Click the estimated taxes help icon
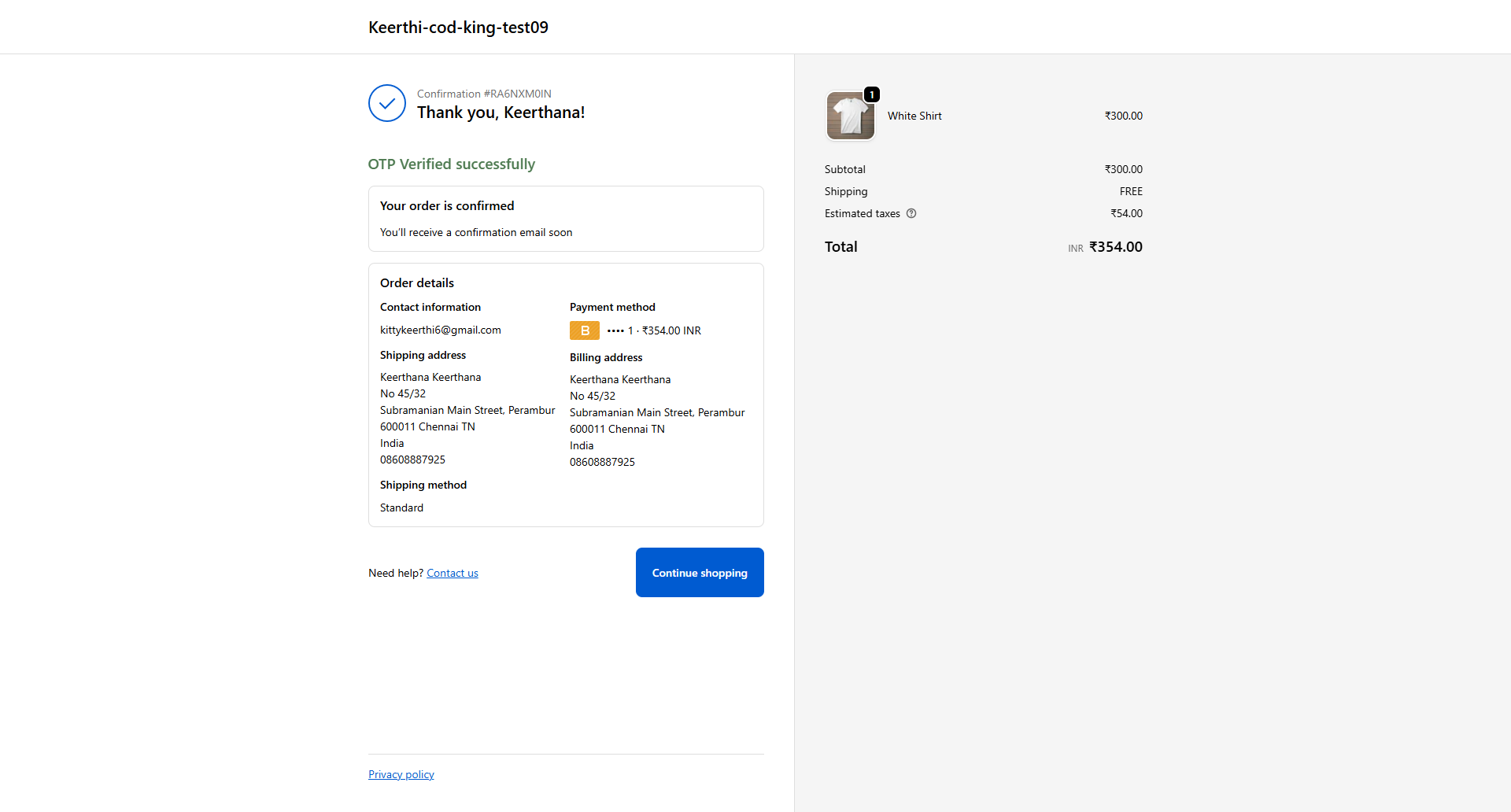Image resolution: width=1511 pixels, height=812 pixels. click(911, 213)
